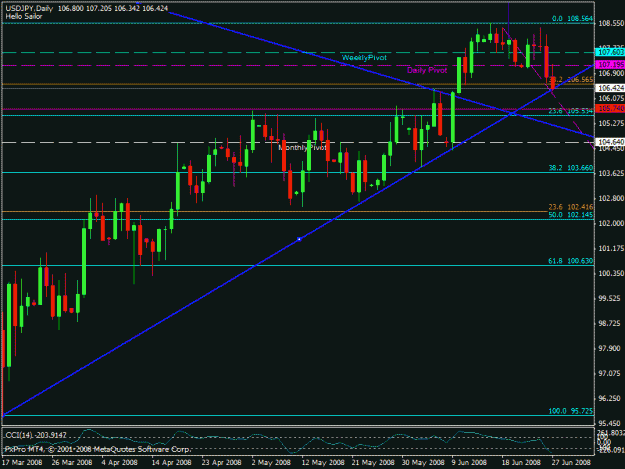Screen dimensions: 625x469
Task: Click the 97.900 price axis value
Action: point(611,348)
